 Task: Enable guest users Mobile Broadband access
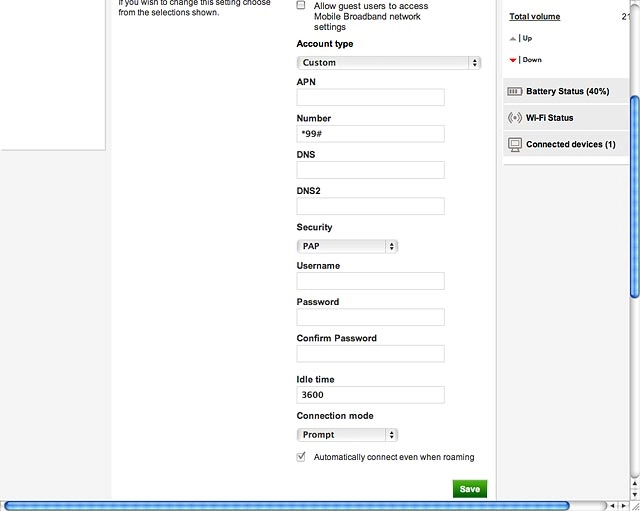pyautogui.click(x=301, y=5)
